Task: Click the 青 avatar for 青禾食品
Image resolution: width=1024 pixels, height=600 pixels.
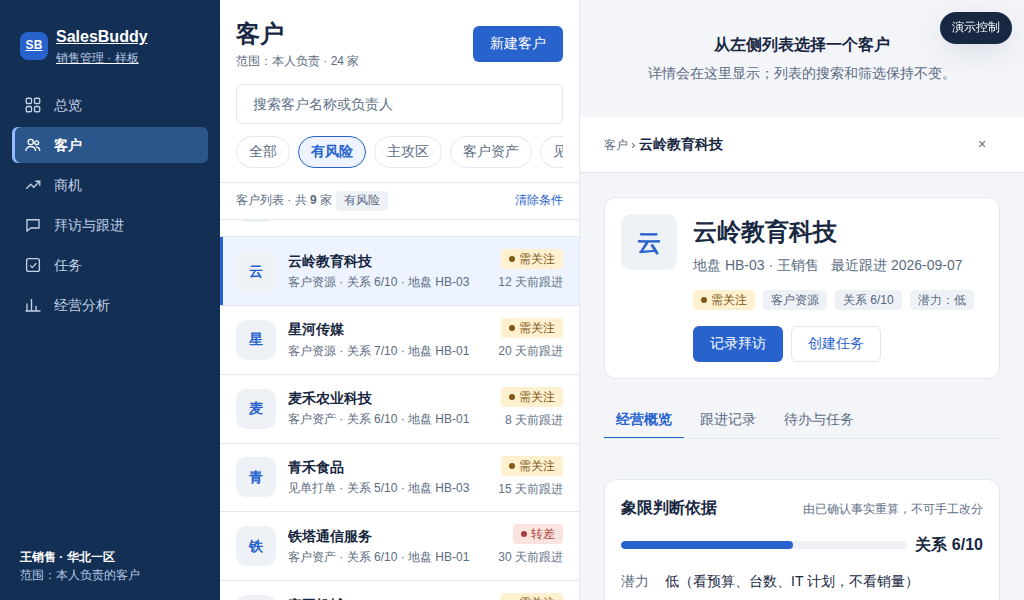Action: [256, 477]
